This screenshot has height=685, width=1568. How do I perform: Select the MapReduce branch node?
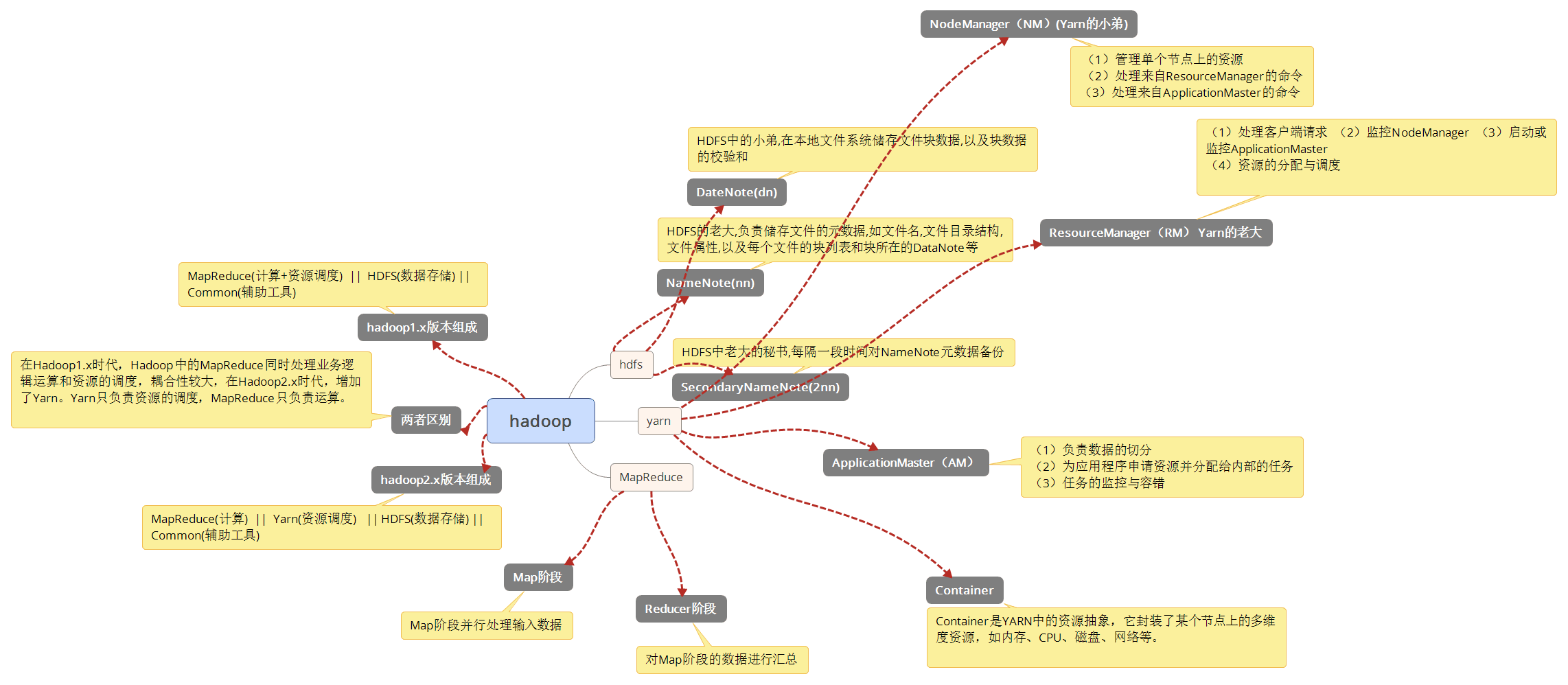651,477
